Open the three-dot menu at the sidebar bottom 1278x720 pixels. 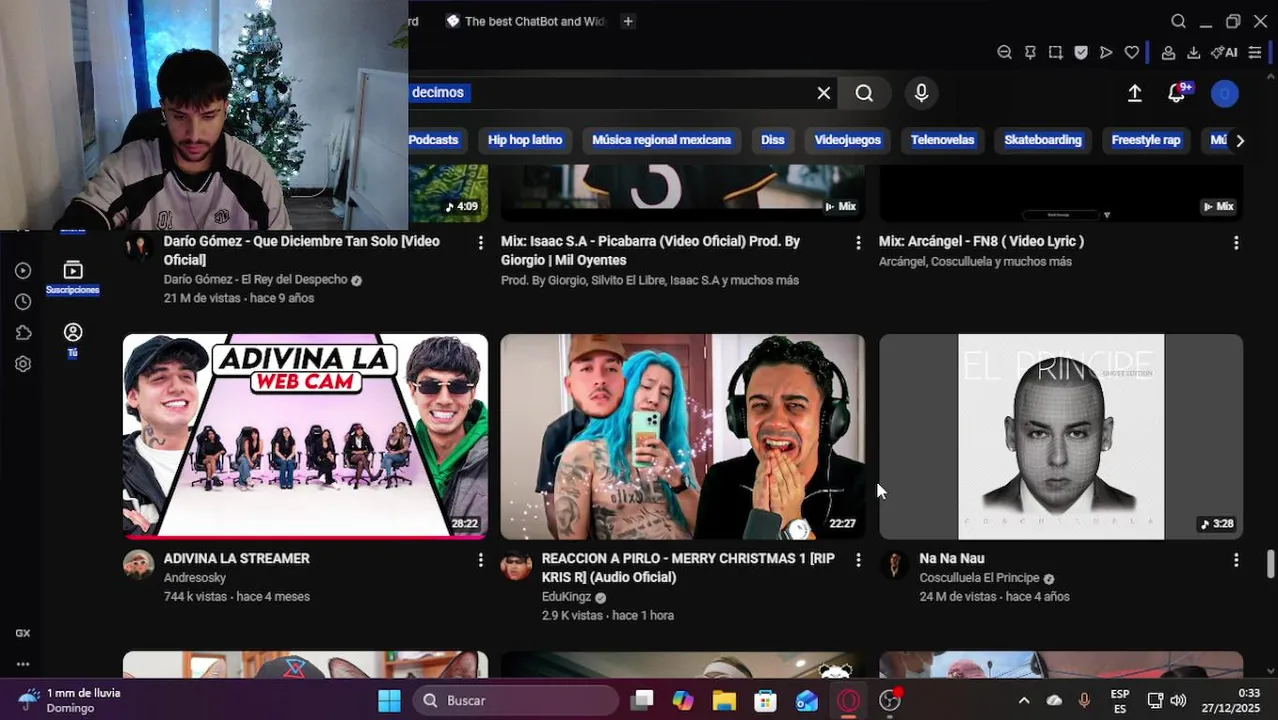[23, 664]
